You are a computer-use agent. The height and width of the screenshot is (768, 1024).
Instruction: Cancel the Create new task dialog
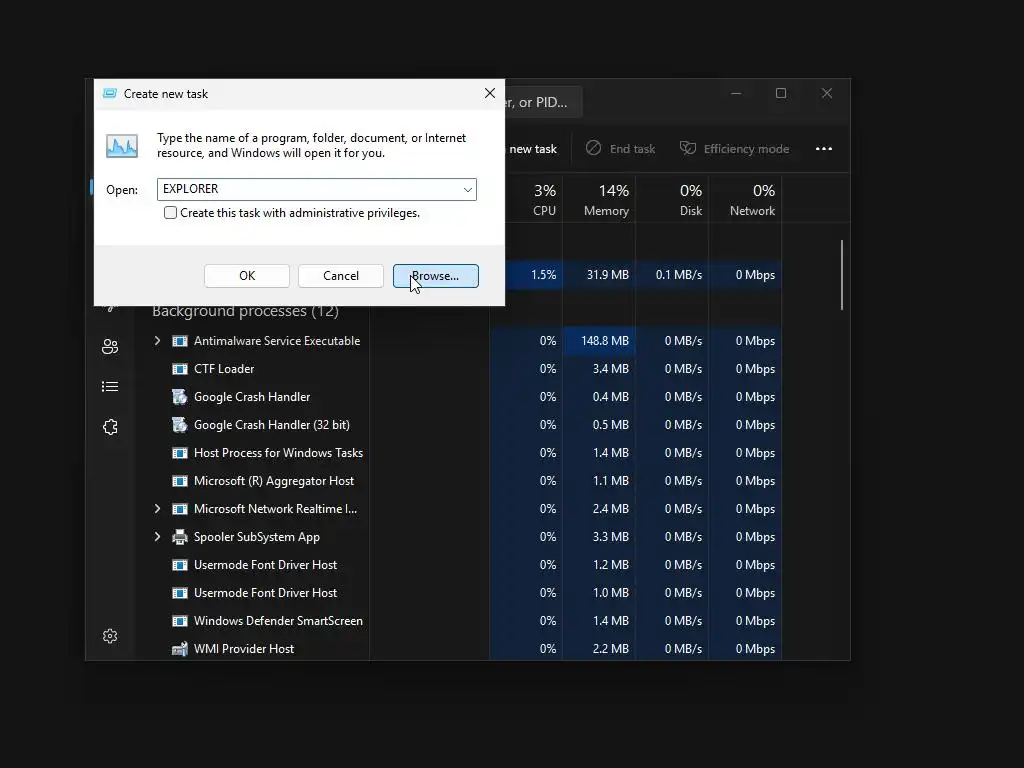[x=341, y=276]
